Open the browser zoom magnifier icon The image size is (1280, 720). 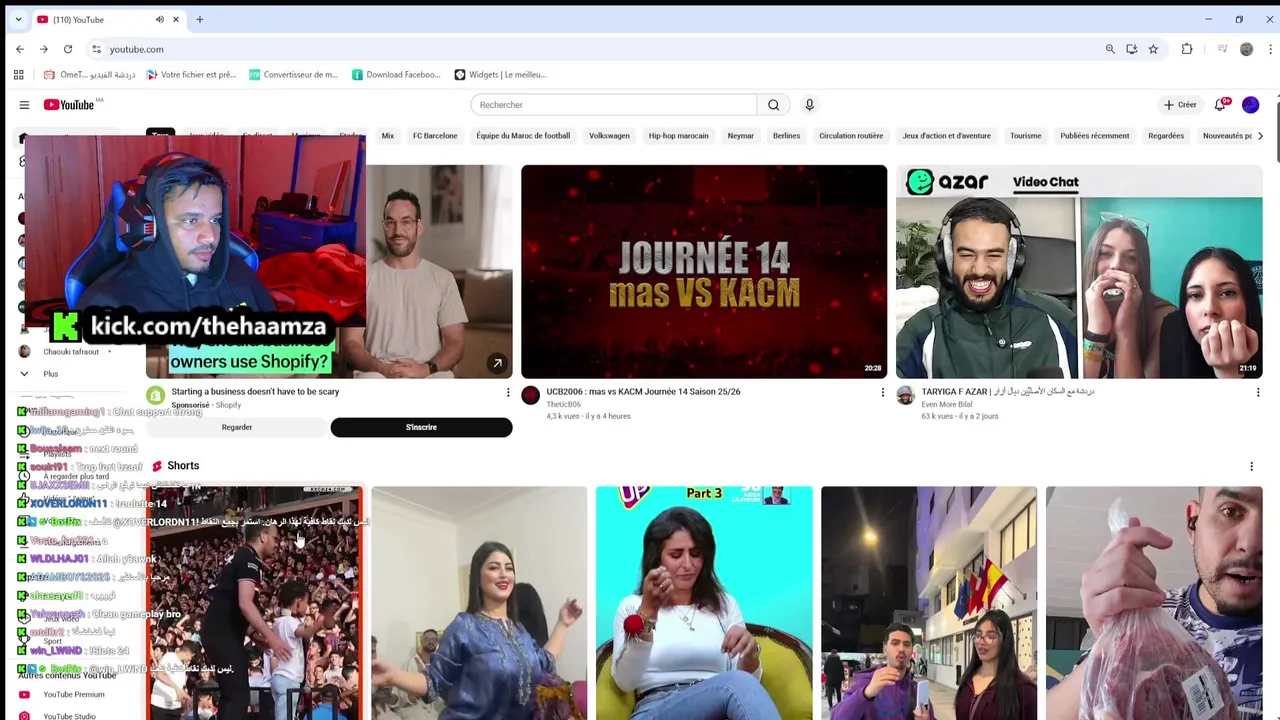(1110, 49)
